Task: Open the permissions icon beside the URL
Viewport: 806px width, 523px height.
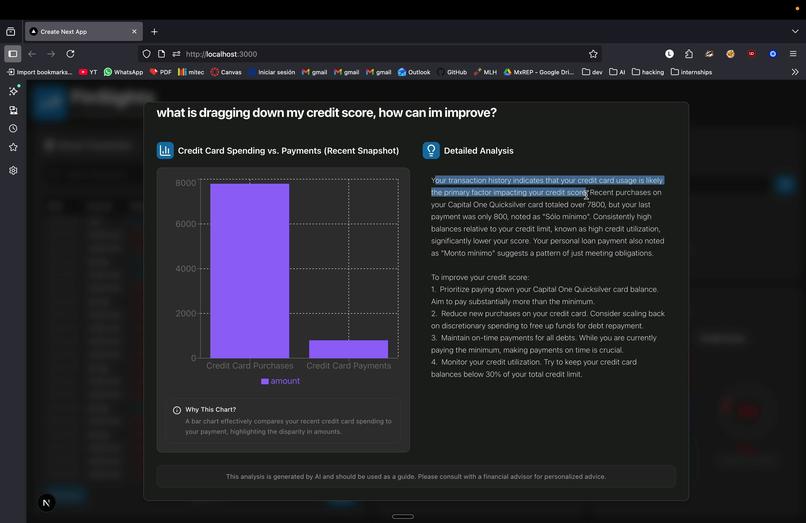Action: pyautogui.click(x=176, y=54)
